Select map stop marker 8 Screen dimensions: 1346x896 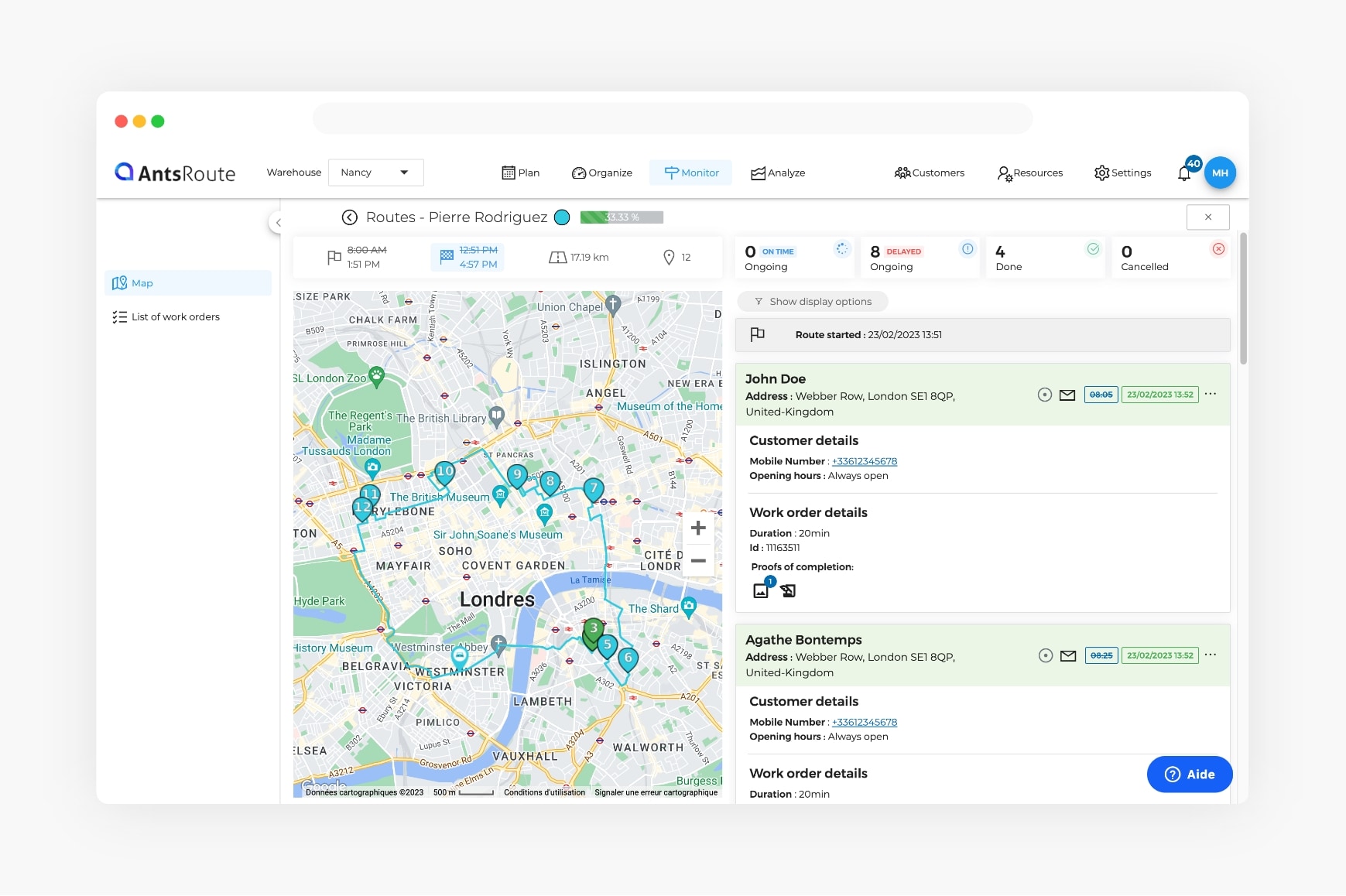pyautogui.click(x=550, y=483)
